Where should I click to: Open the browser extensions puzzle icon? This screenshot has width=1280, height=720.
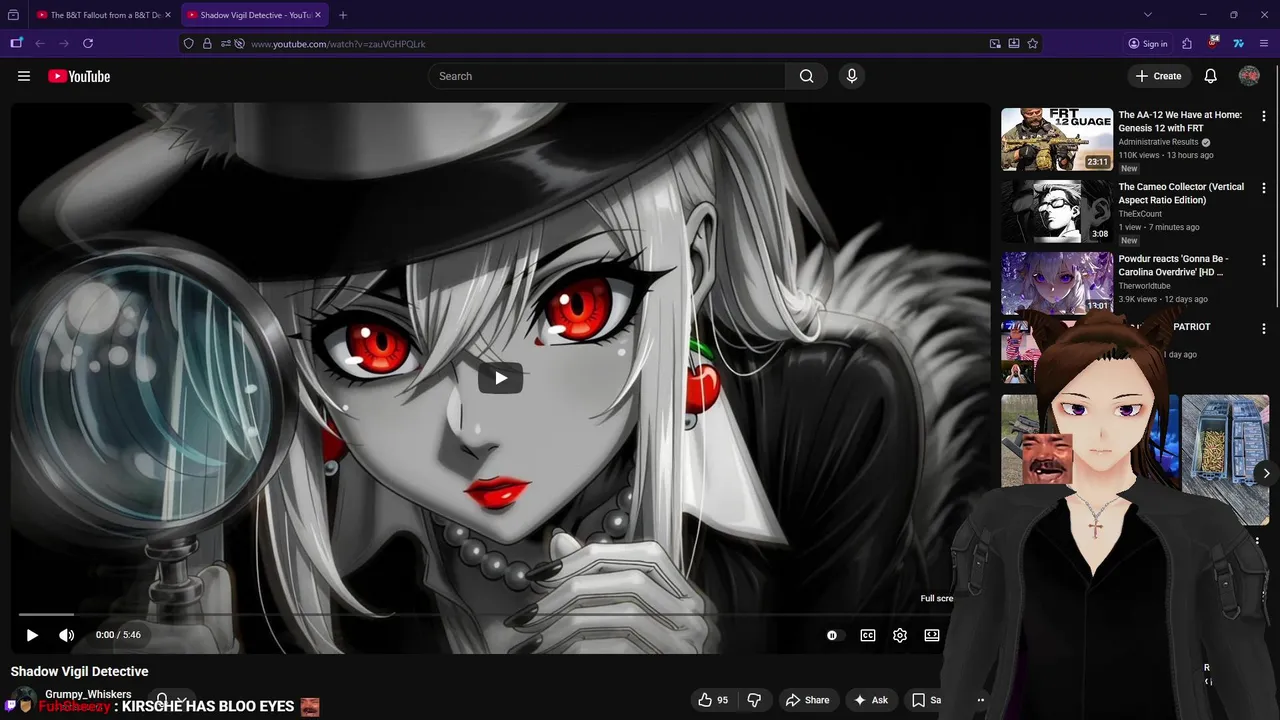point(1187,44)
